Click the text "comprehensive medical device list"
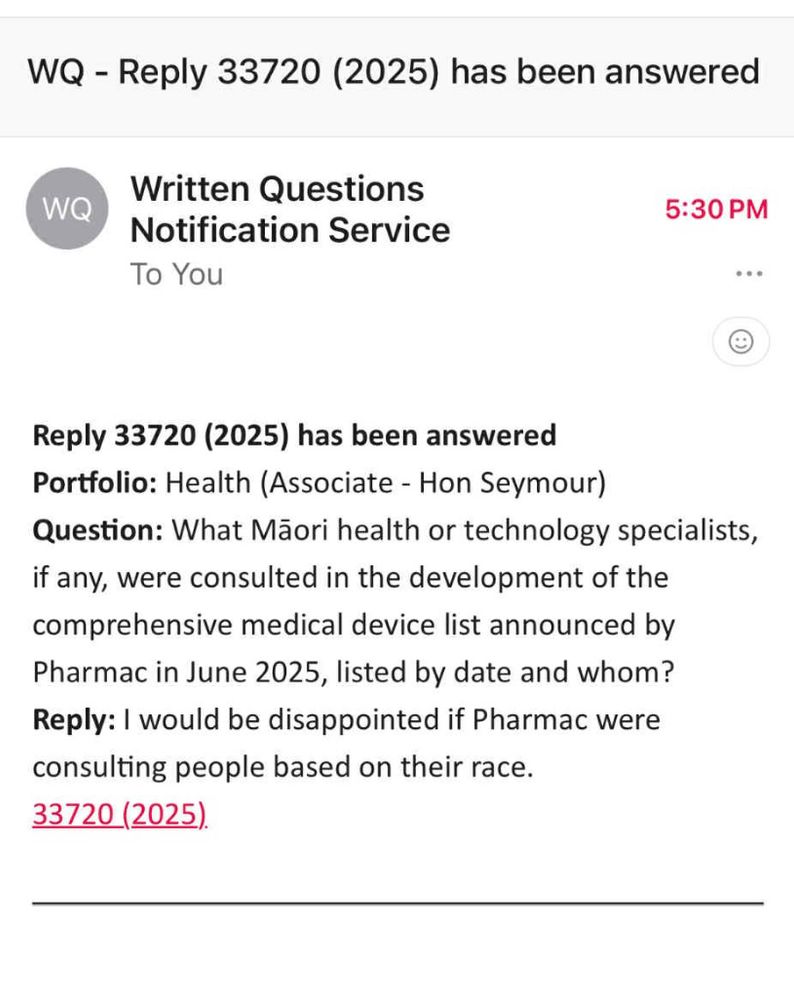This screenshot has width=794, height=1000. tap(256, 625)
